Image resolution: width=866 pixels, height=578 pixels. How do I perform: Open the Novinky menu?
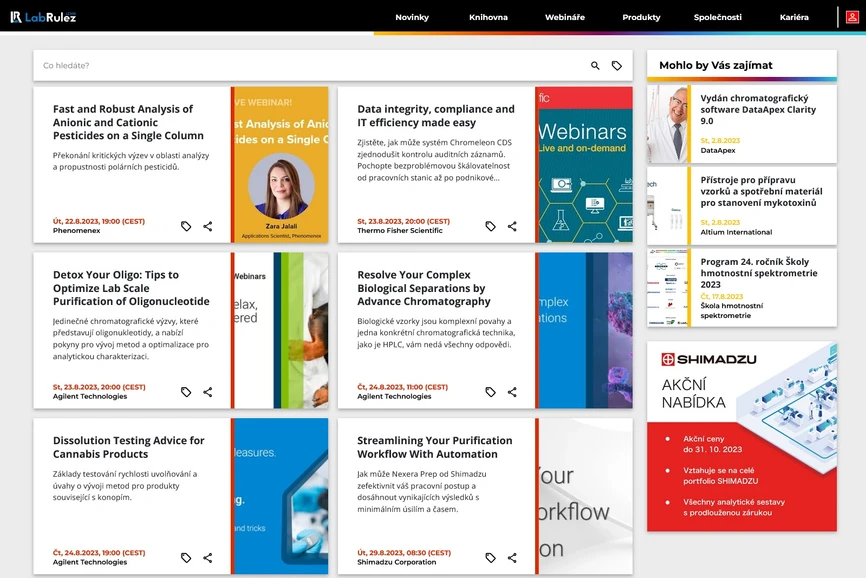point(412,17)
